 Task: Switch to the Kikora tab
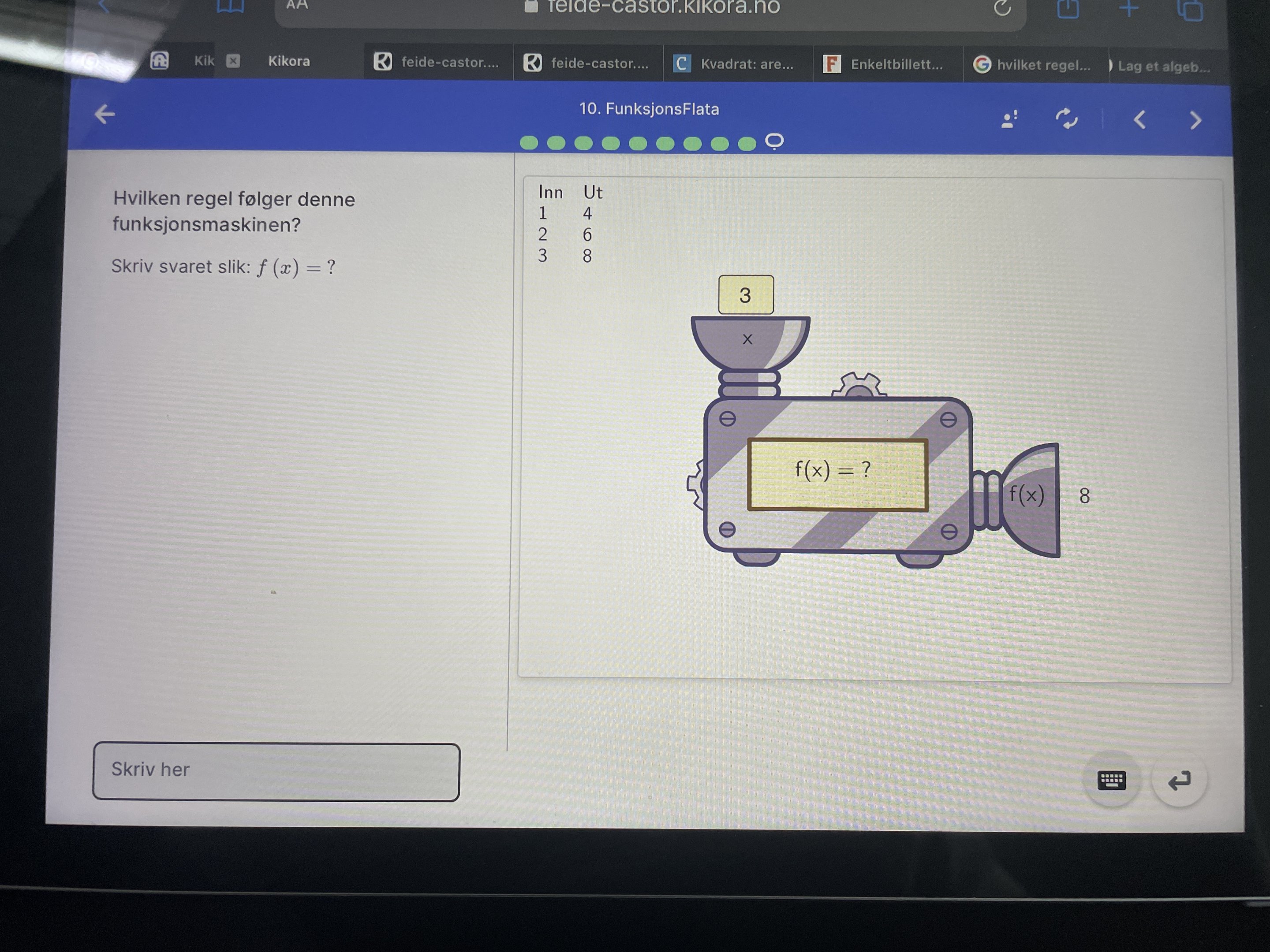(x=289, y=61)
